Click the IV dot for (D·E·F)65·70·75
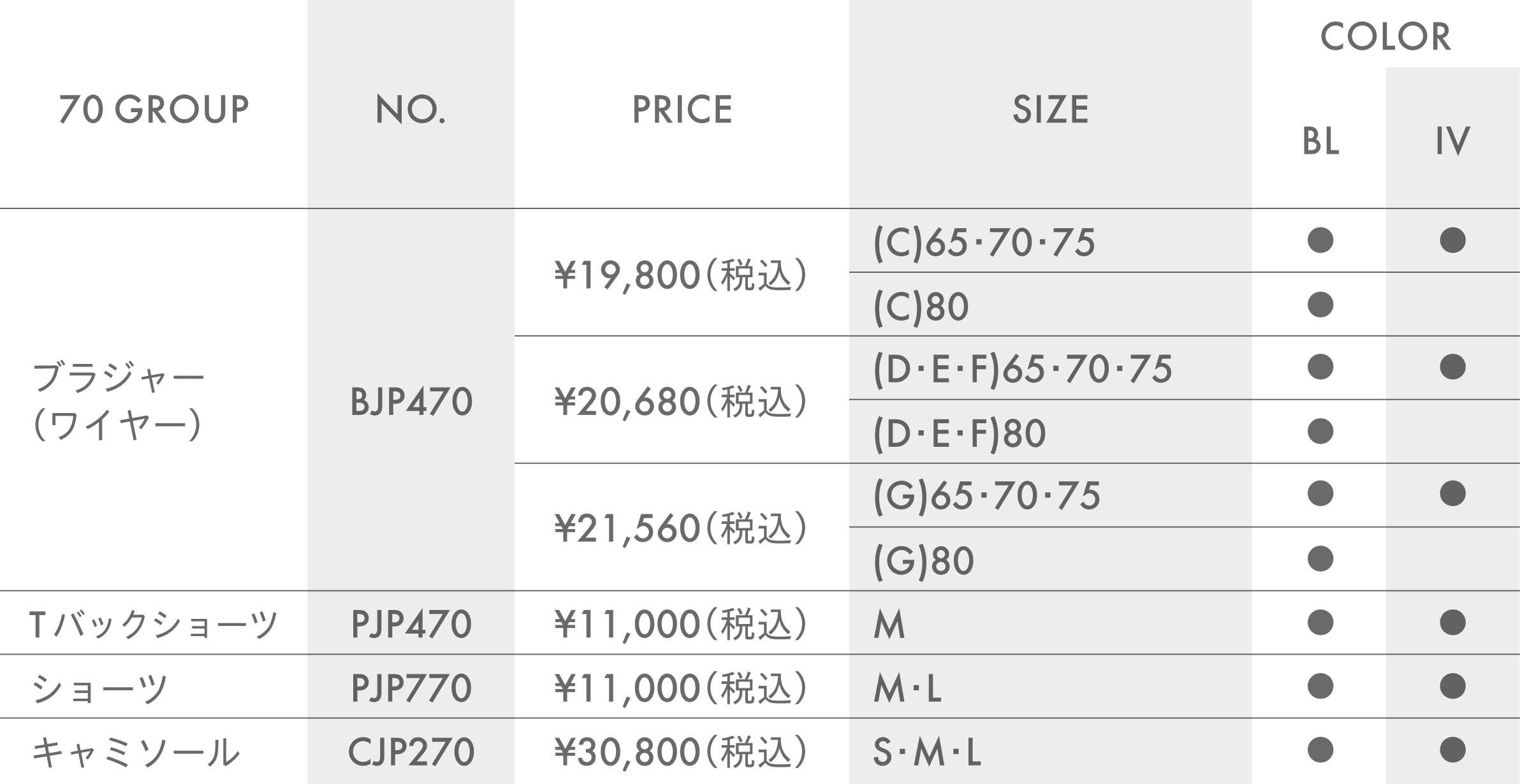1520x784 pixels. point(1452,367)
